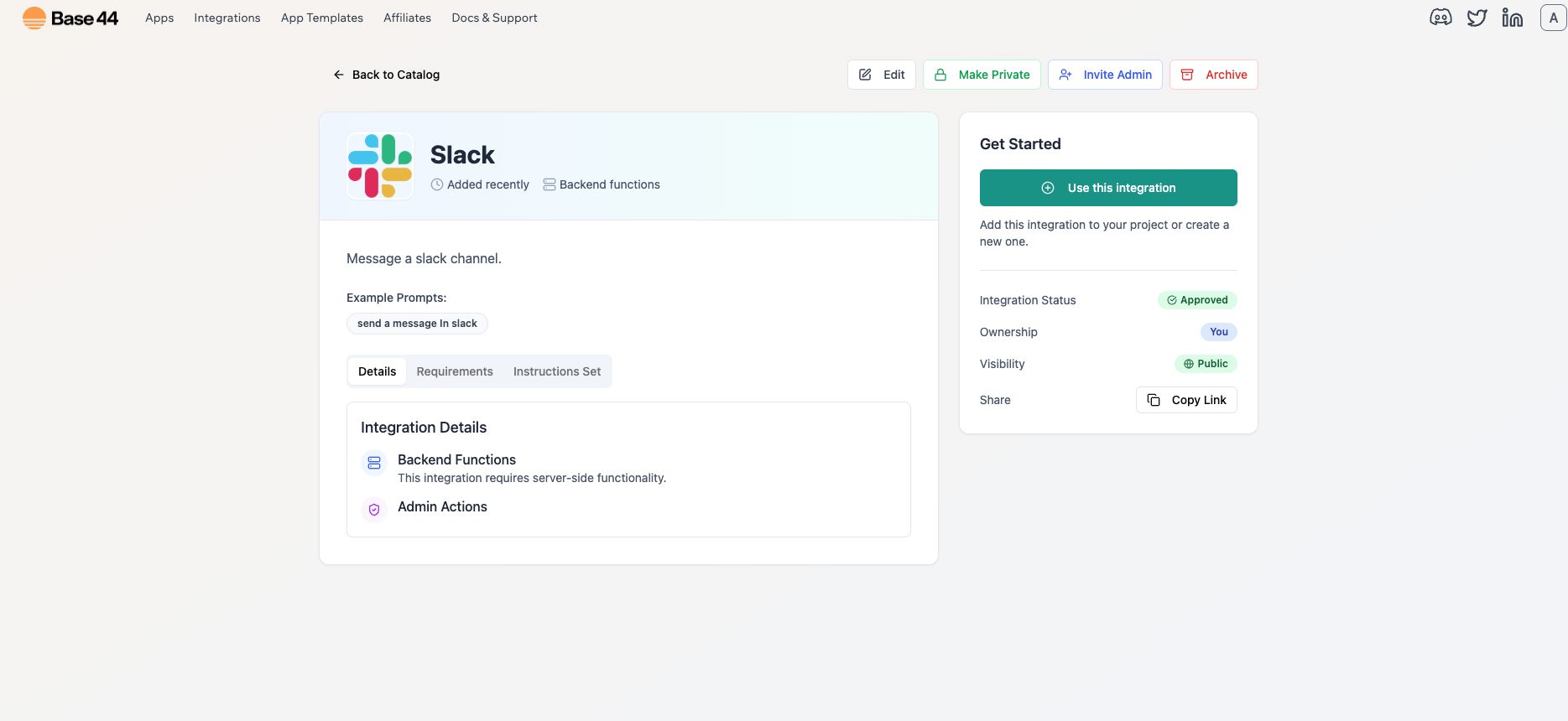Click the 'You' ownership badge
Viewport: 1568px width, 721px height.
[x=1219, y=332]
